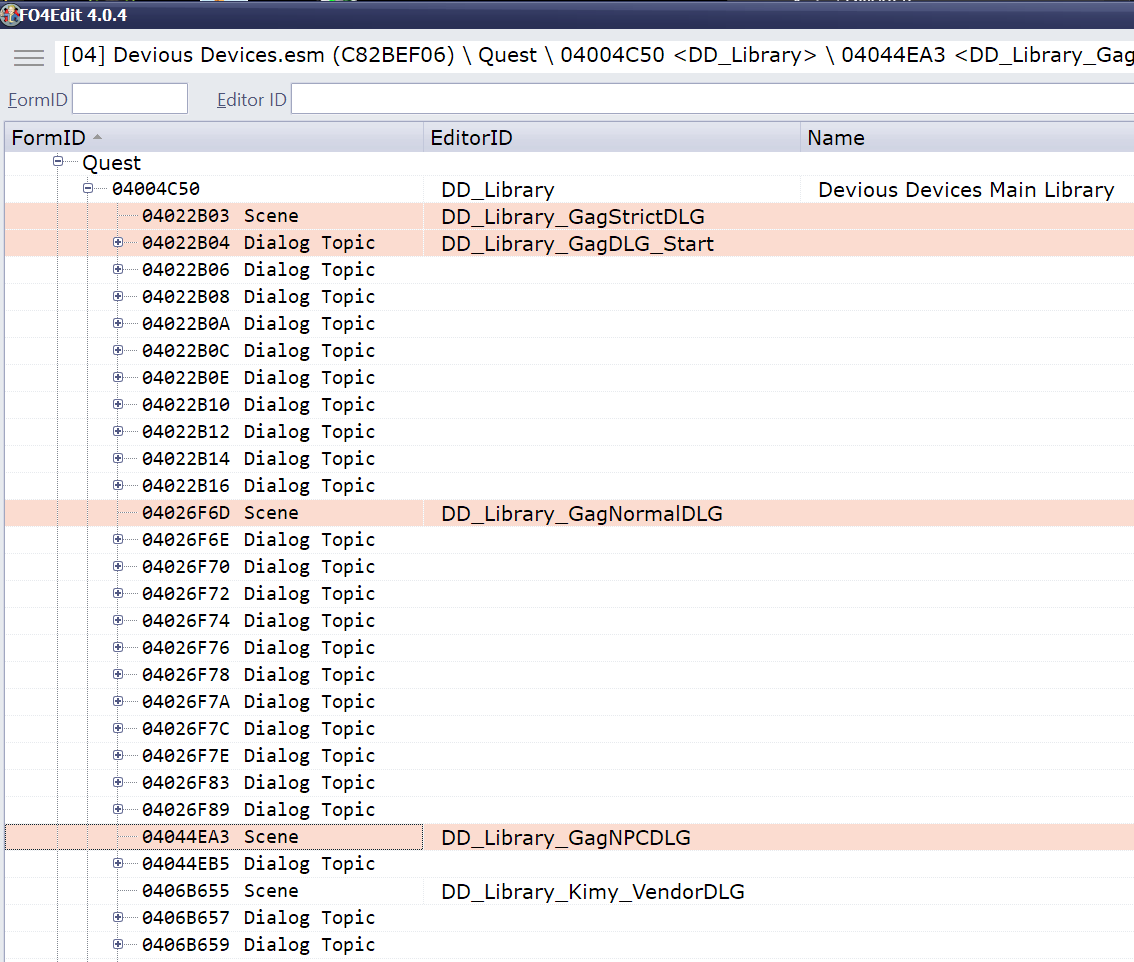This screenshot has width=1134, height=962.
Task: Expand Dialog Topic 04026F6E
Action: coord(118,539)
